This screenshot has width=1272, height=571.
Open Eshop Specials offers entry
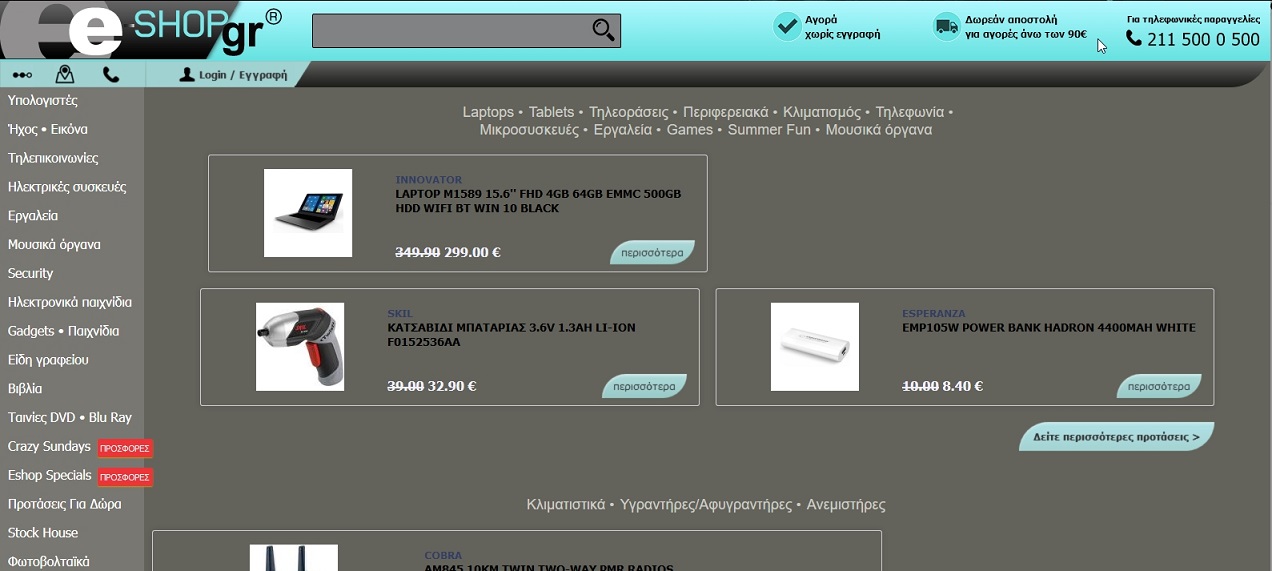coord(50,476)
